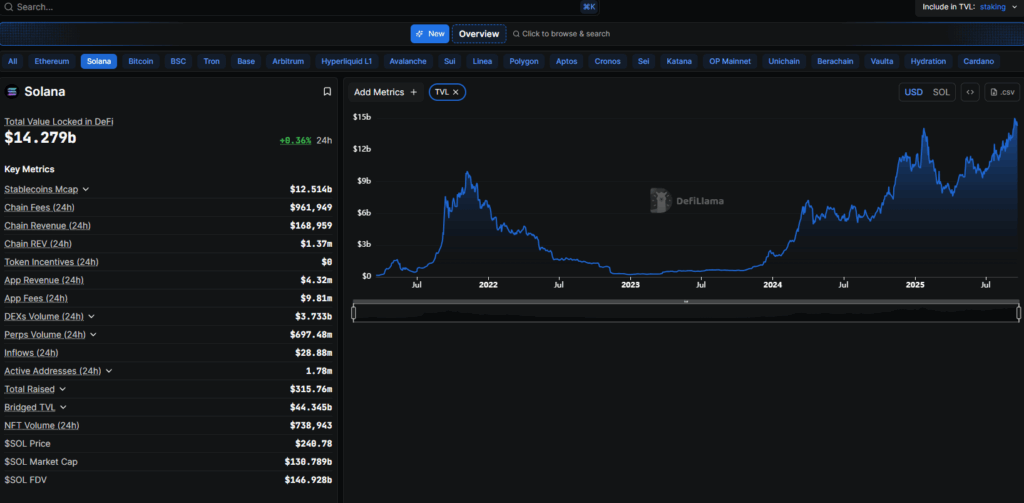Switch chart denomination to USD
The height and width of the screenshot is (503, 1024).
click(x=914, y=92)
